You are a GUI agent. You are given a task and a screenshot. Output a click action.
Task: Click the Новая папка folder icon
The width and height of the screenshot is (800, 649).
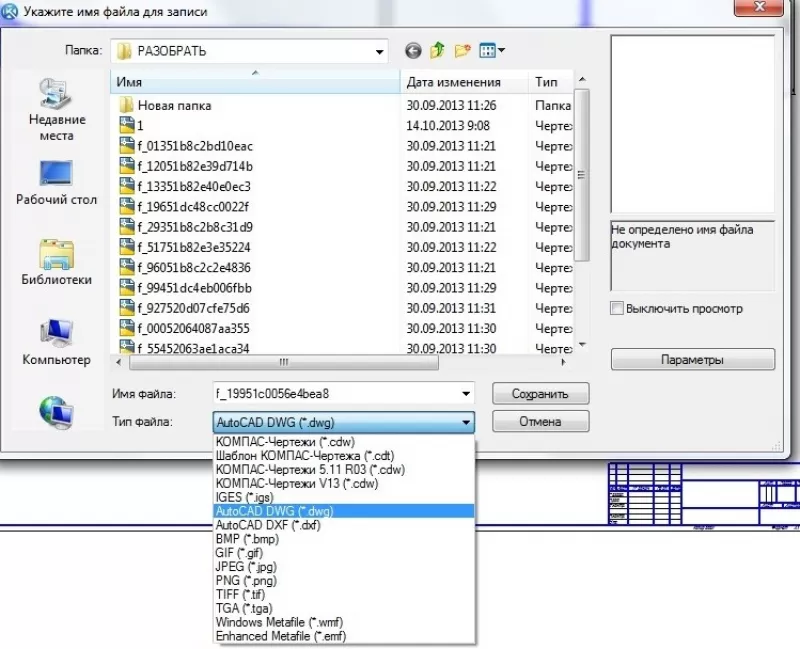tap(126, 106)
